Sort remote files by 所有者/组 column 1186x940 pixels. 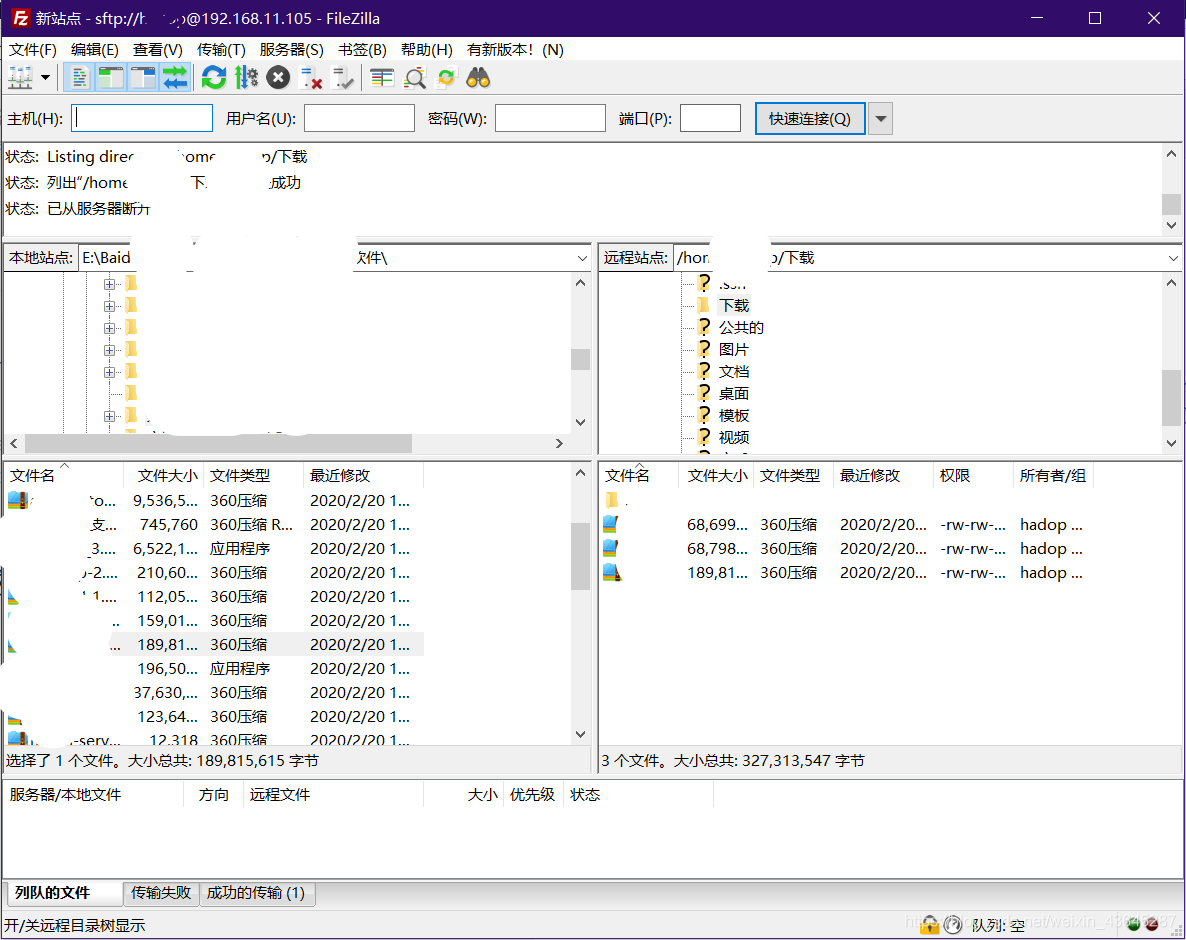tap(1053, 476)
